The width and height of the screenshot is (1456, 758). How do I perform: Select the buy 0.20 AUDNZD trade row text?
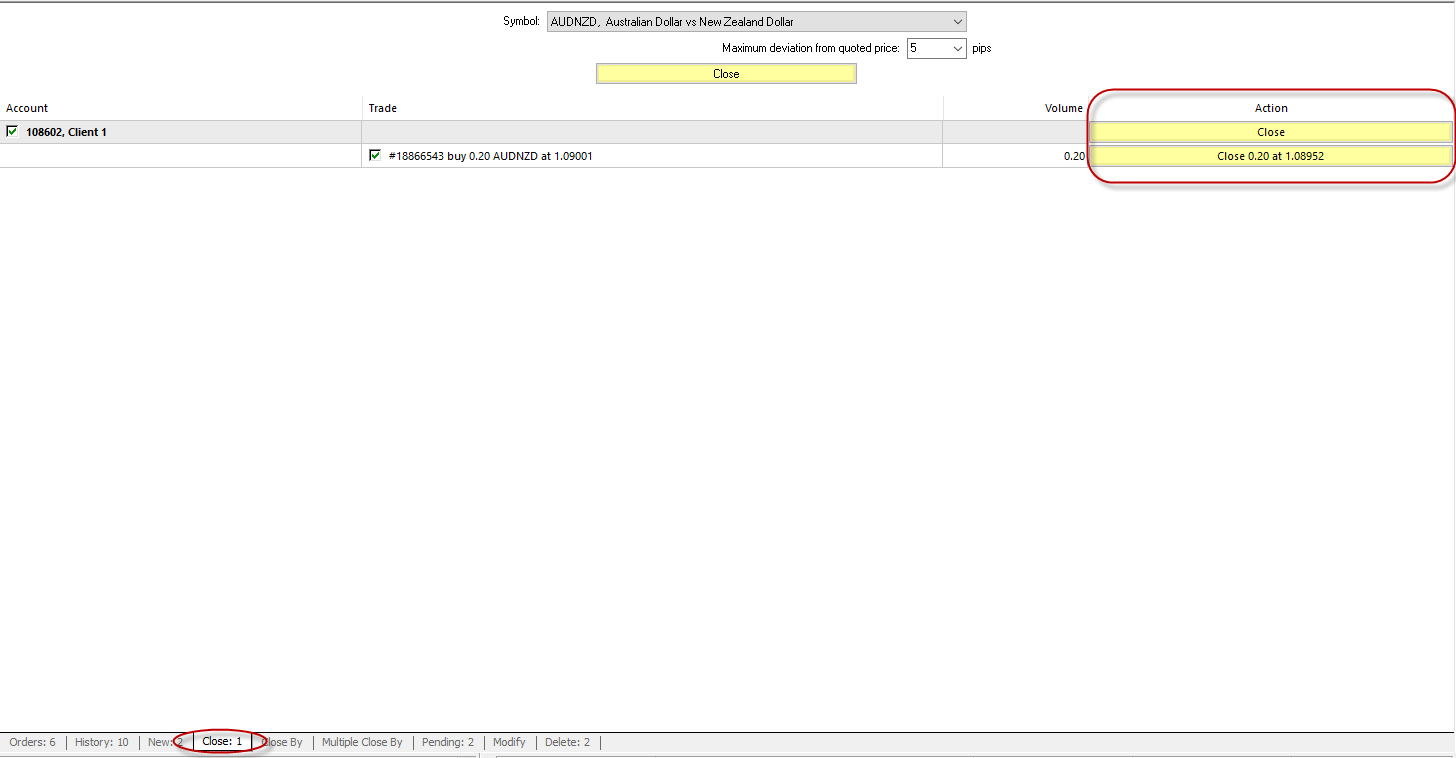[x=490, y=156]
